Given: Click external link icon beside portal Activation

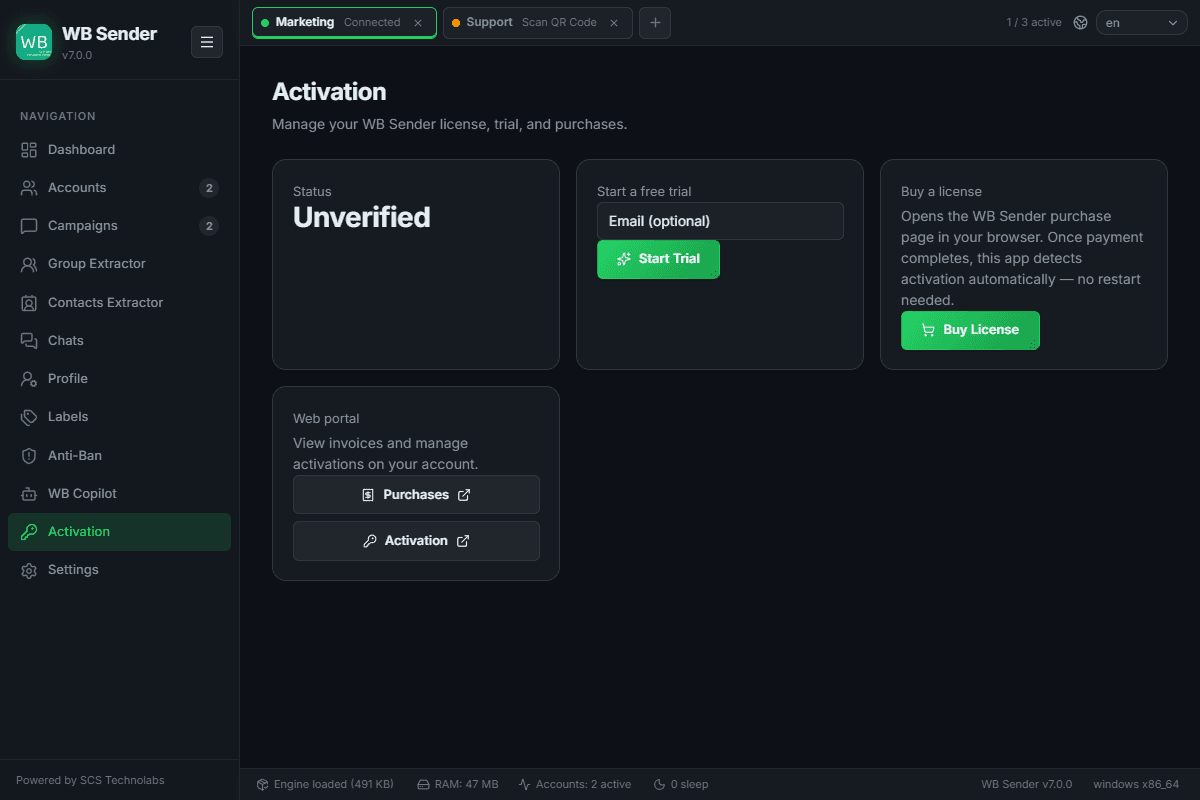Looking at the screenshot, I should click(463, 541).
